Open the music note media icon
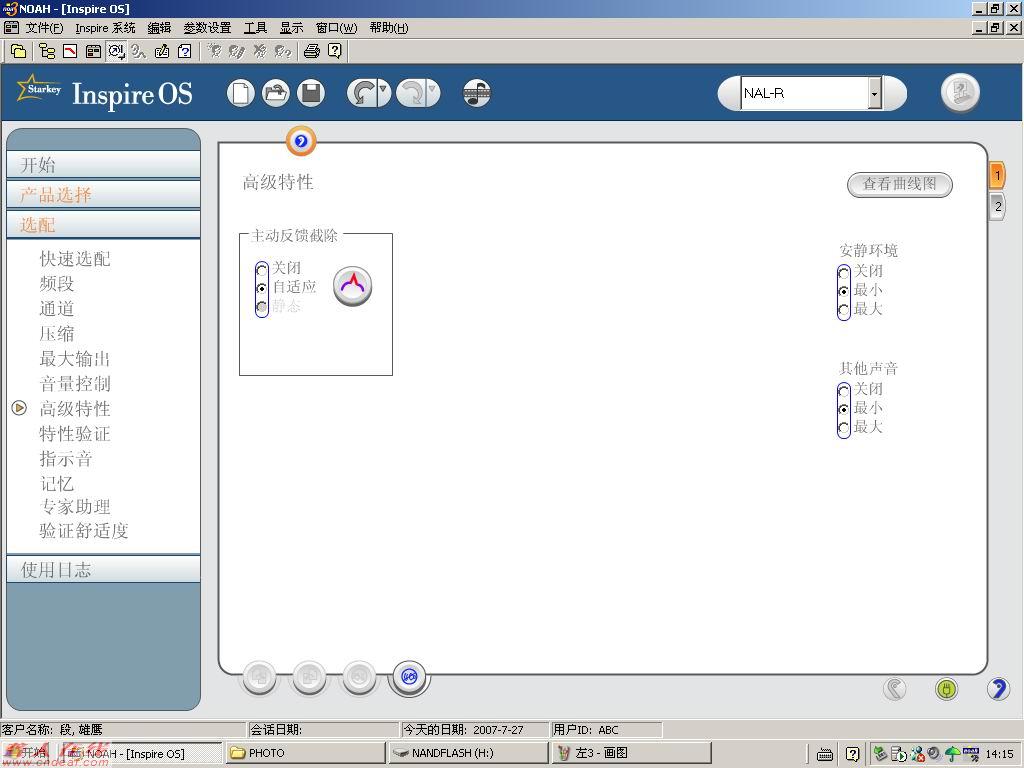The width and height of the screenshot is (1024, 768). pos(477,93)
